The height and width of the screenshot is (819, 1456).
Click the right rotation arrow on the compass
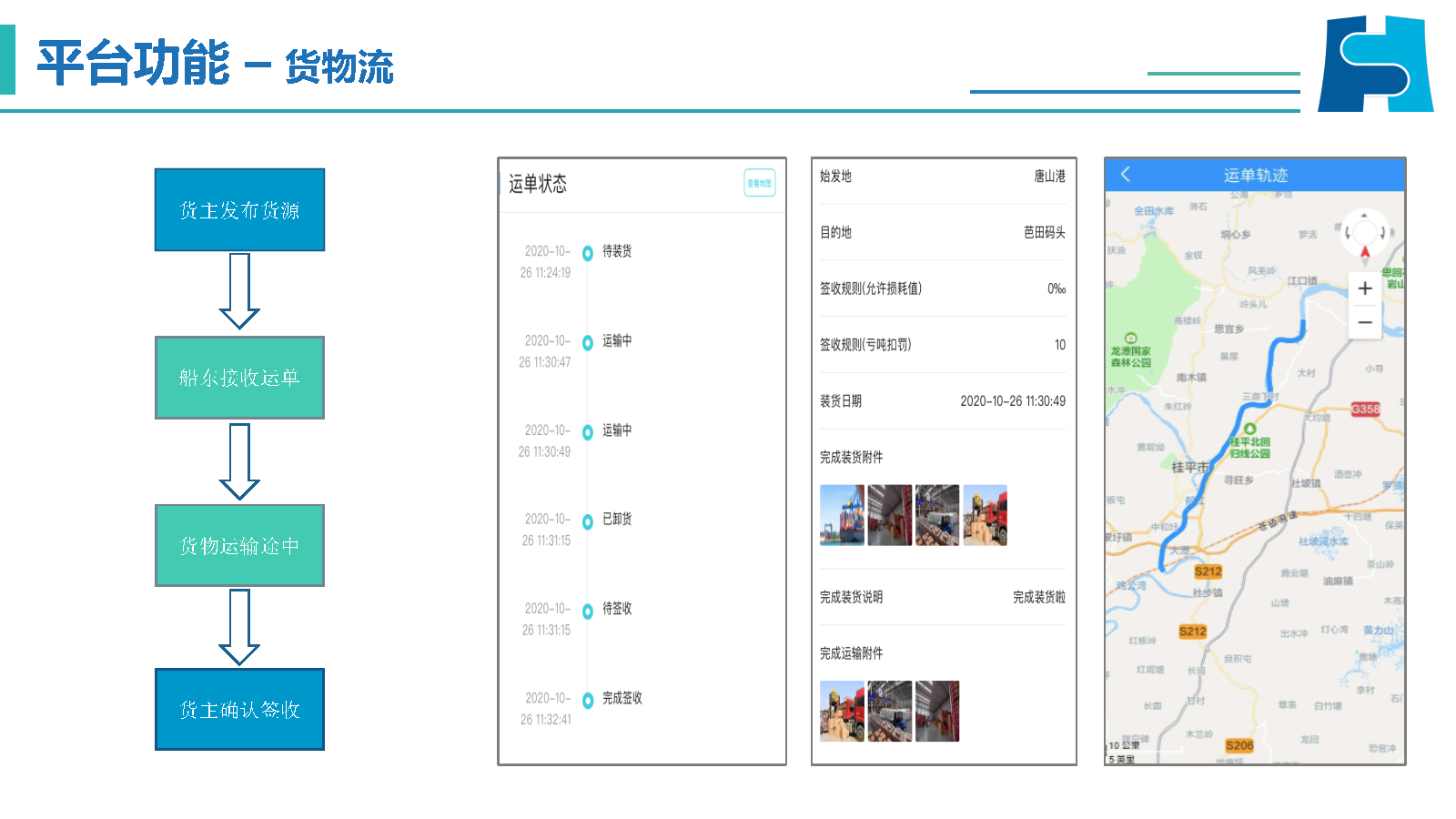[1383, 234]
